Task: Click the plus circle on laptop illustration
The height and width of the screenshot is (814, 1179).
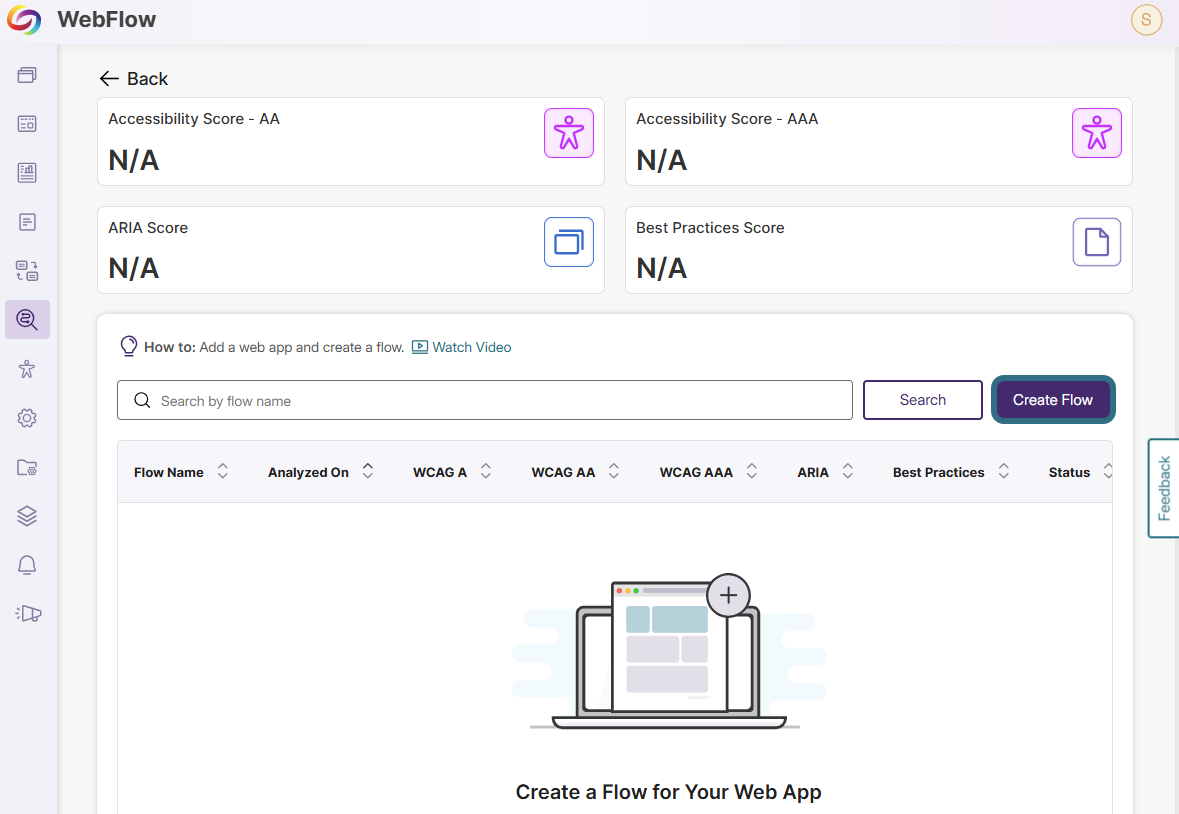Action: (728, 595)
